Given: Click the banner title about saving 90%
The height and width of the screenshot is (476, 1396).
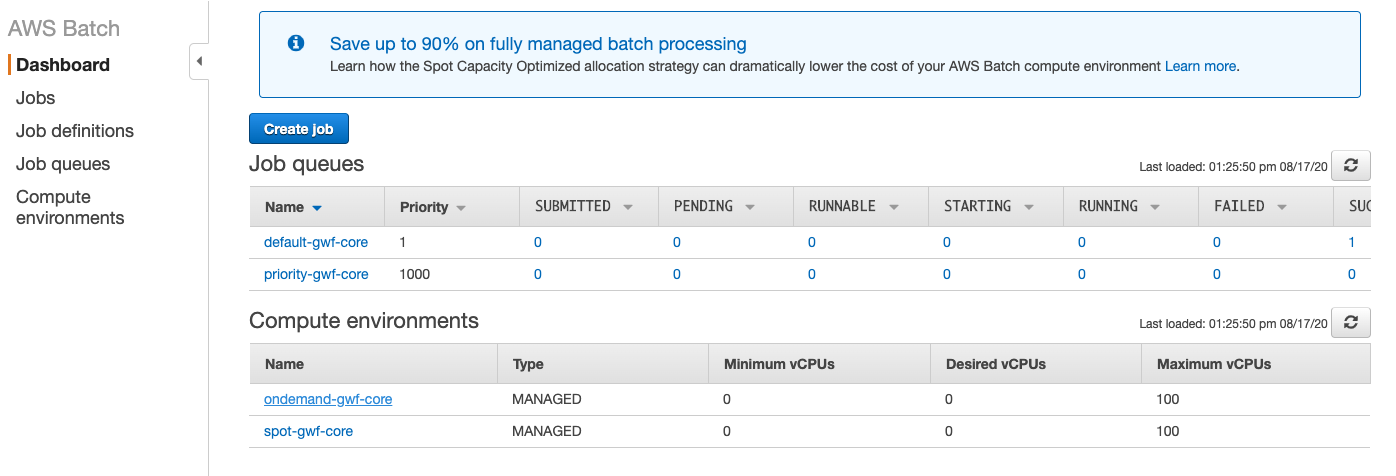Looking at the screenshot, I should (538, 44).
